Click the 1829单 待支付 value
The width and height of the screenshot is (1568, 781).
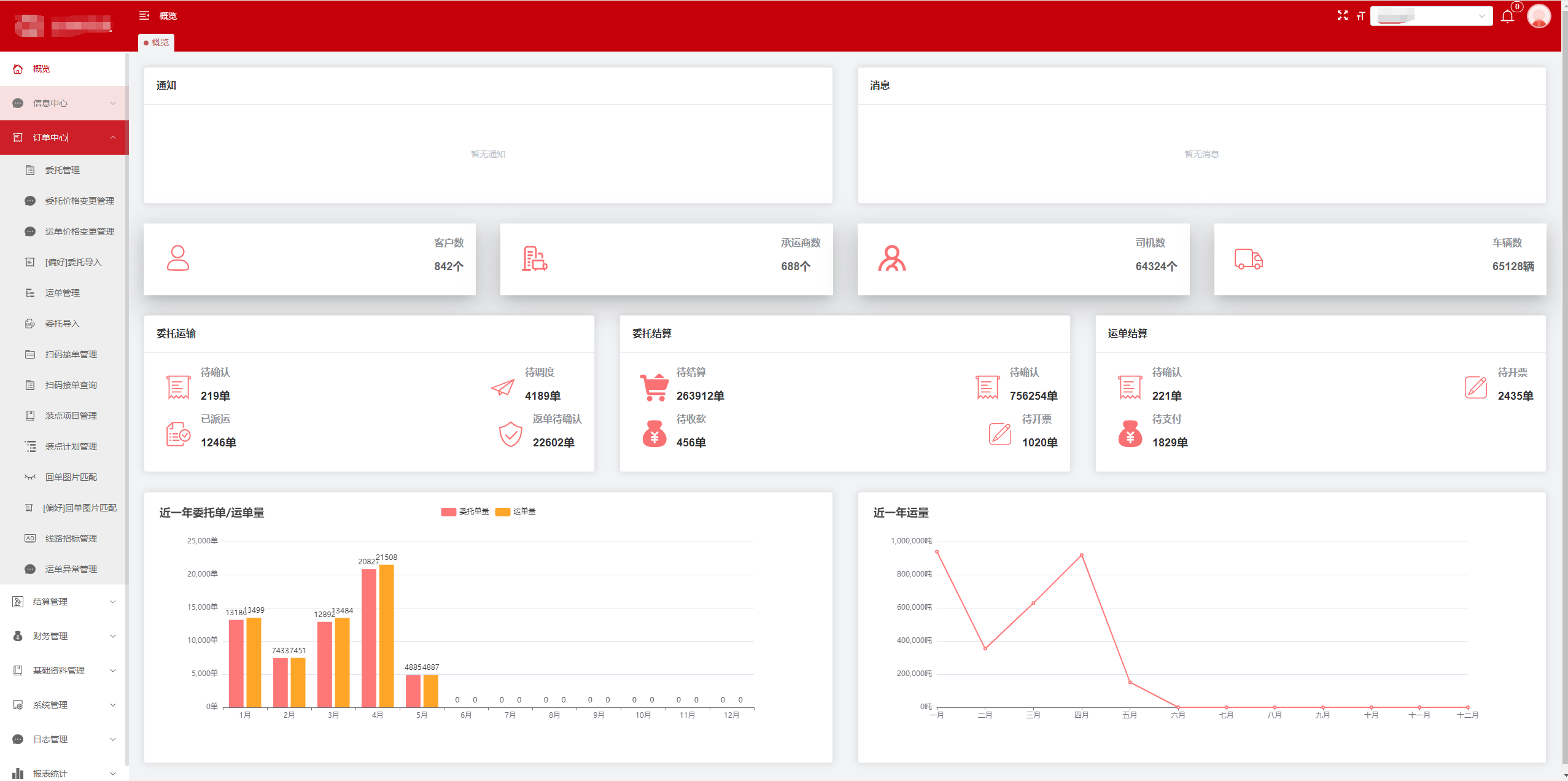[x=1170, y=443]
